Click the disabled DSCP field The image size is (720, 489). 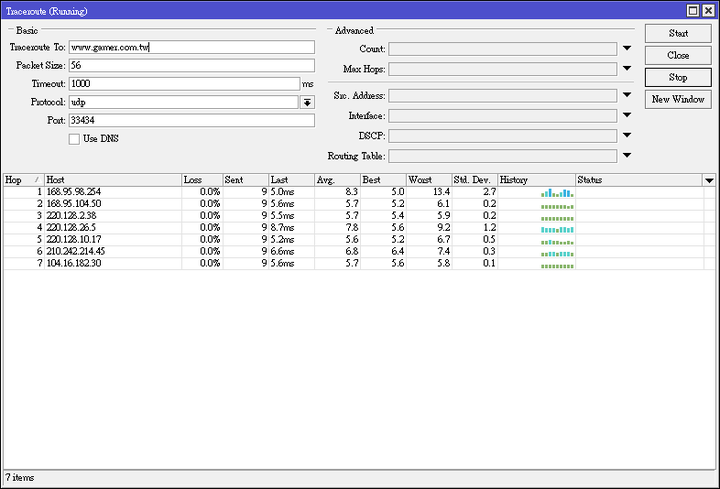503,136
